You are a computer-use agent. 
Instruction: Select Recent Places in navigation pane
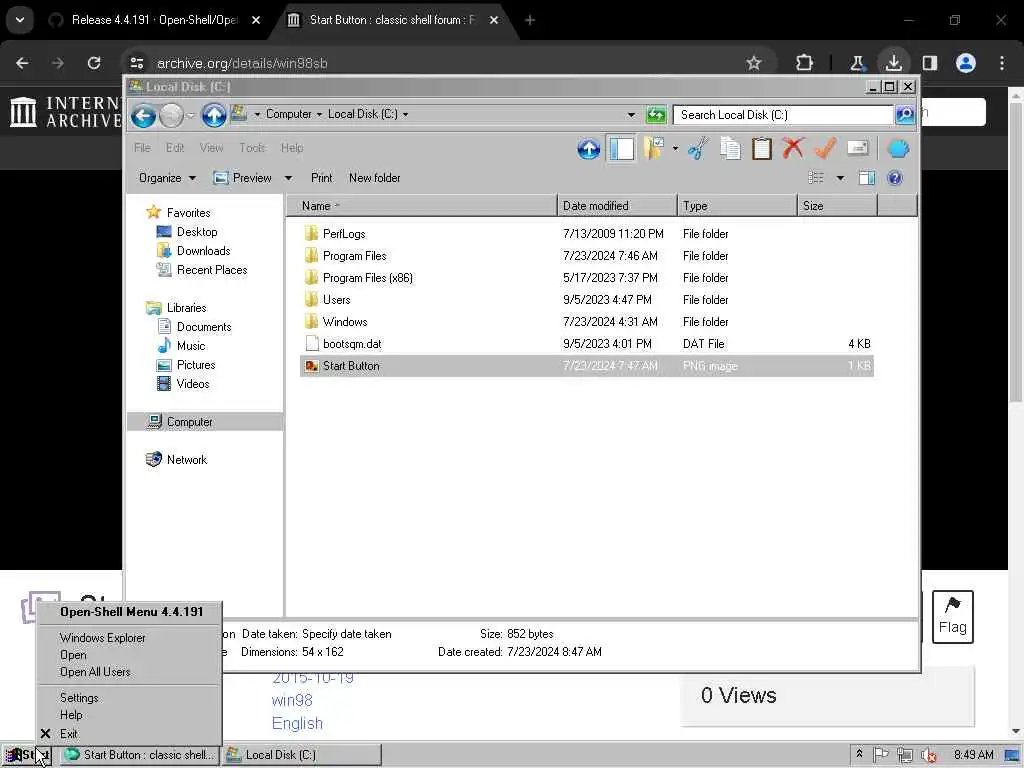click(x=202, y=270)
